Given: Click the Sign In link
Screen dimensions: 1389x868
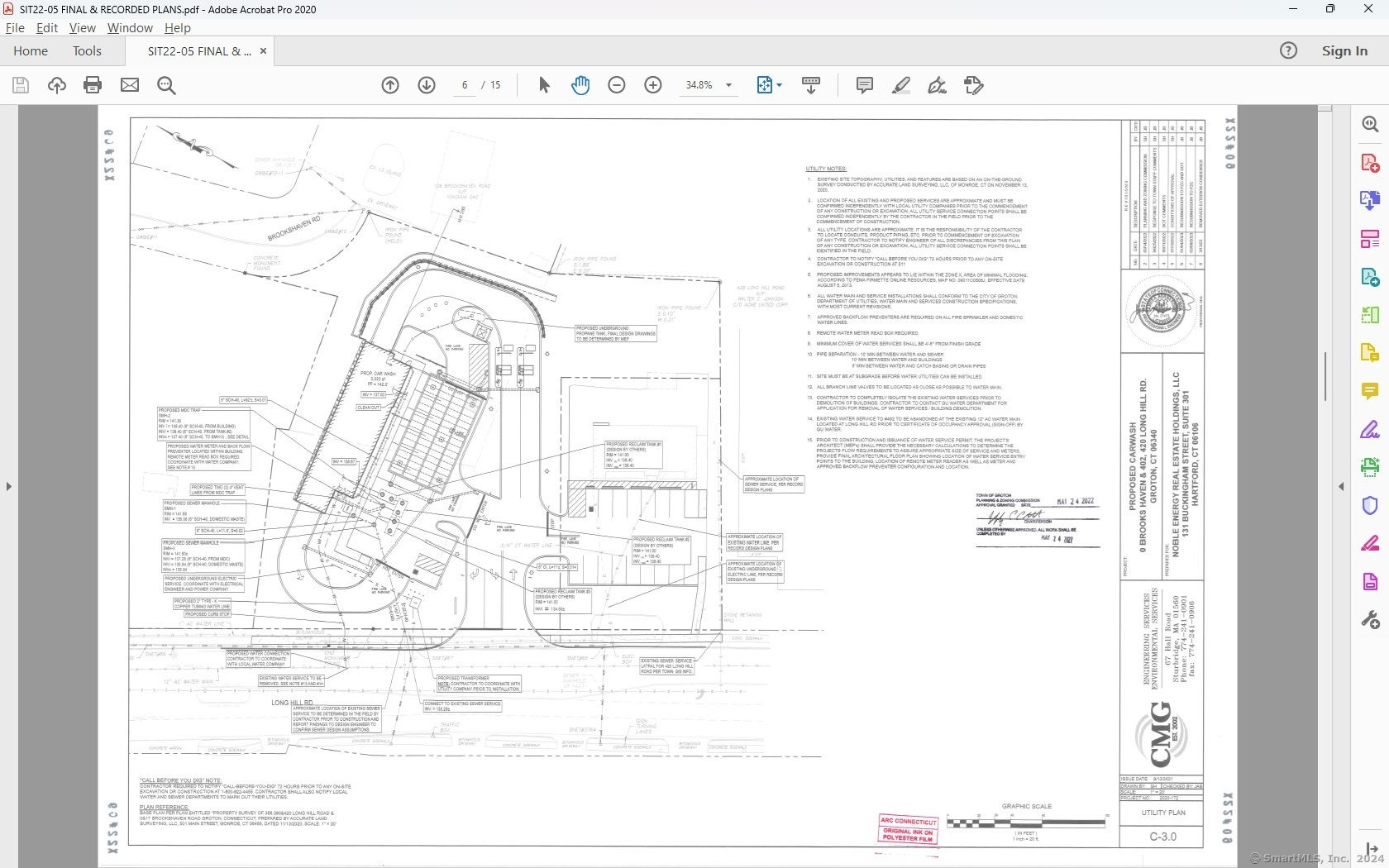Looking at the screenshot, I should pos(1344,51).
